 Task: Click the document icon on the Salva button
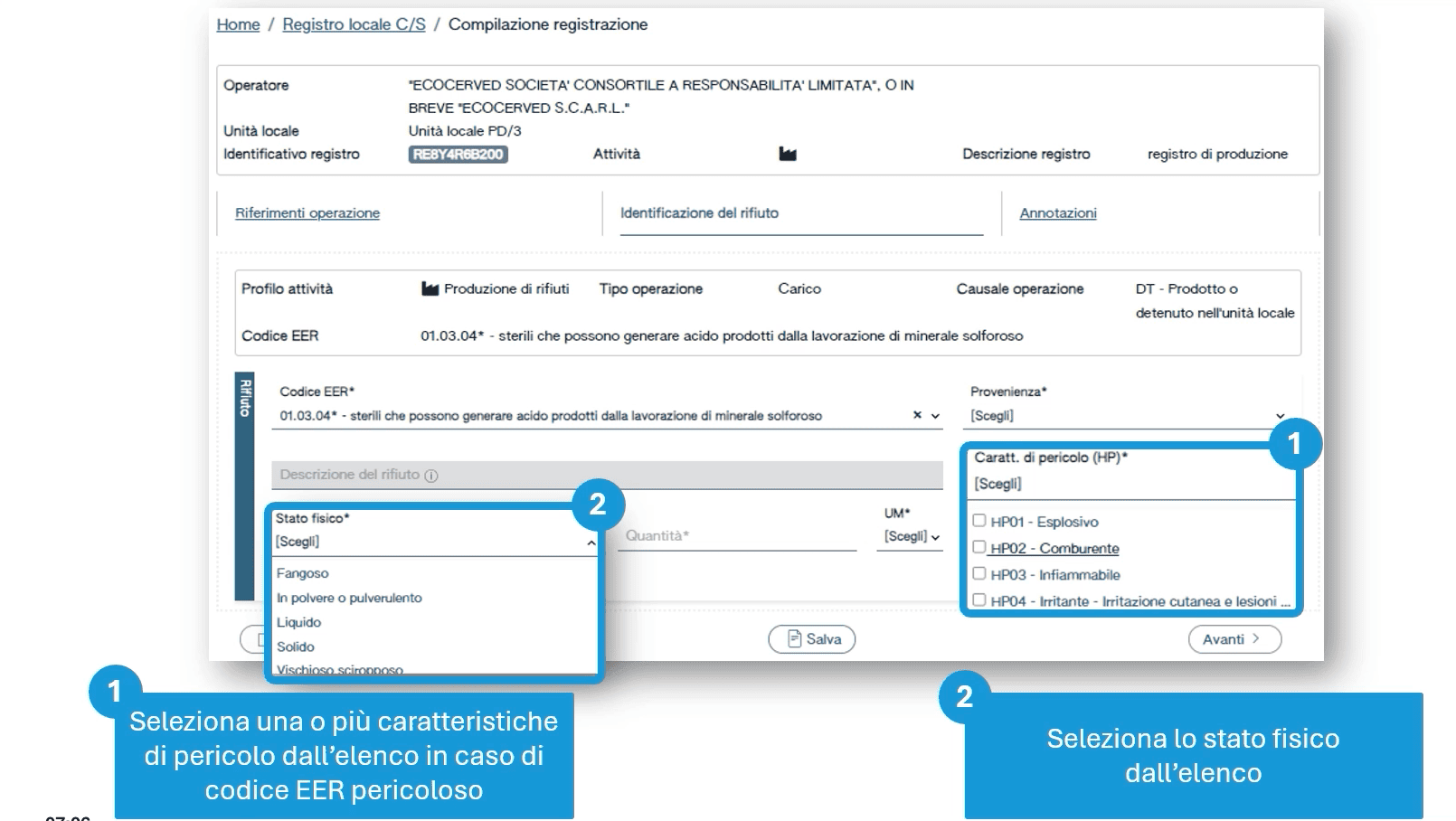[x=795, y=639]
